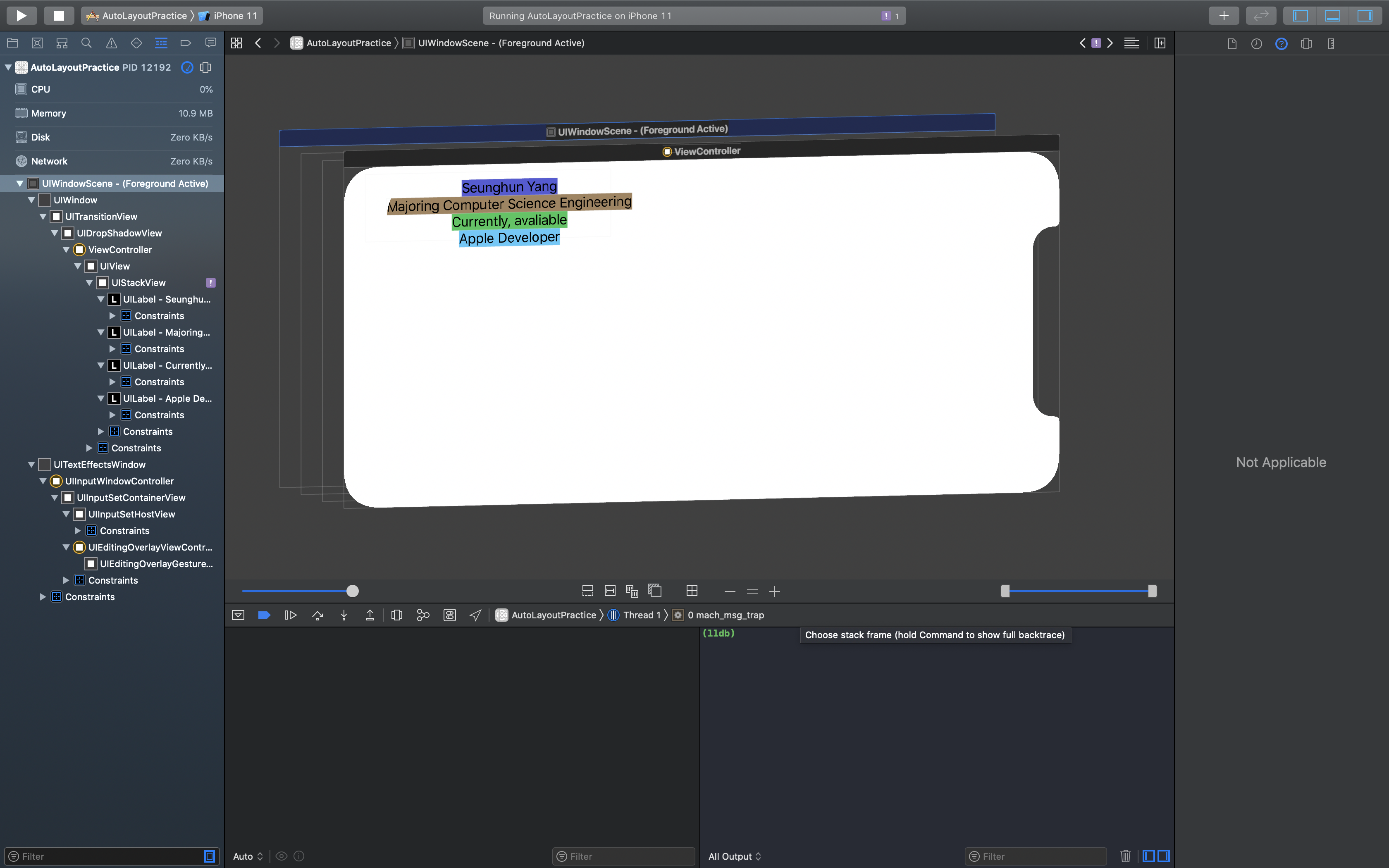Click the trash icon to clear console
The height and width of the screenshot is (868, 1389).
coord(1125,856)
